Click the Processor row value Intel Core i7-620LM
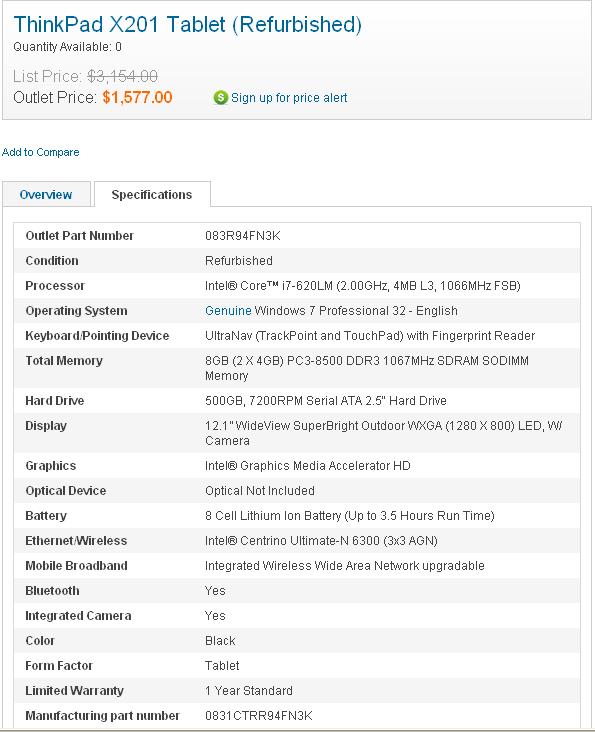This screenshot has height=732, width=595. [x=363, y=286]
